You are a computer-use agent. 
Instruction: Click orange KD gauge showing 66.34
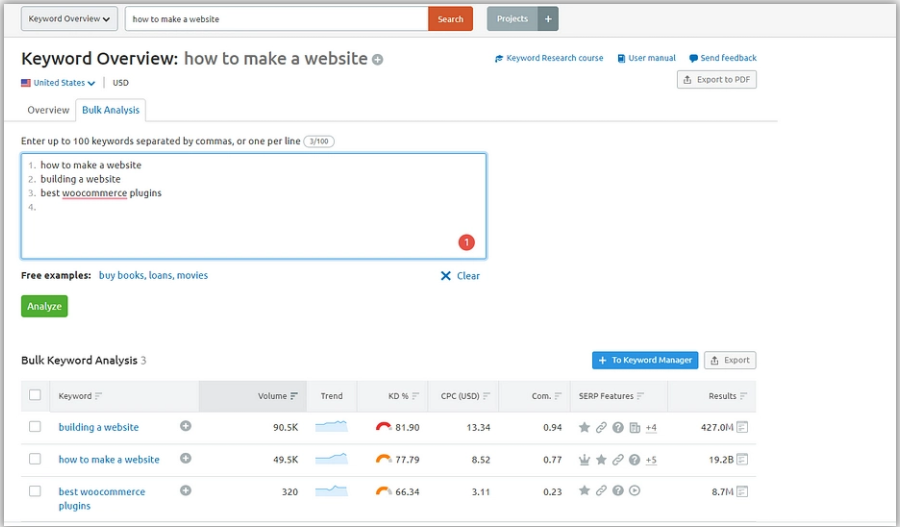click(383, 491)
